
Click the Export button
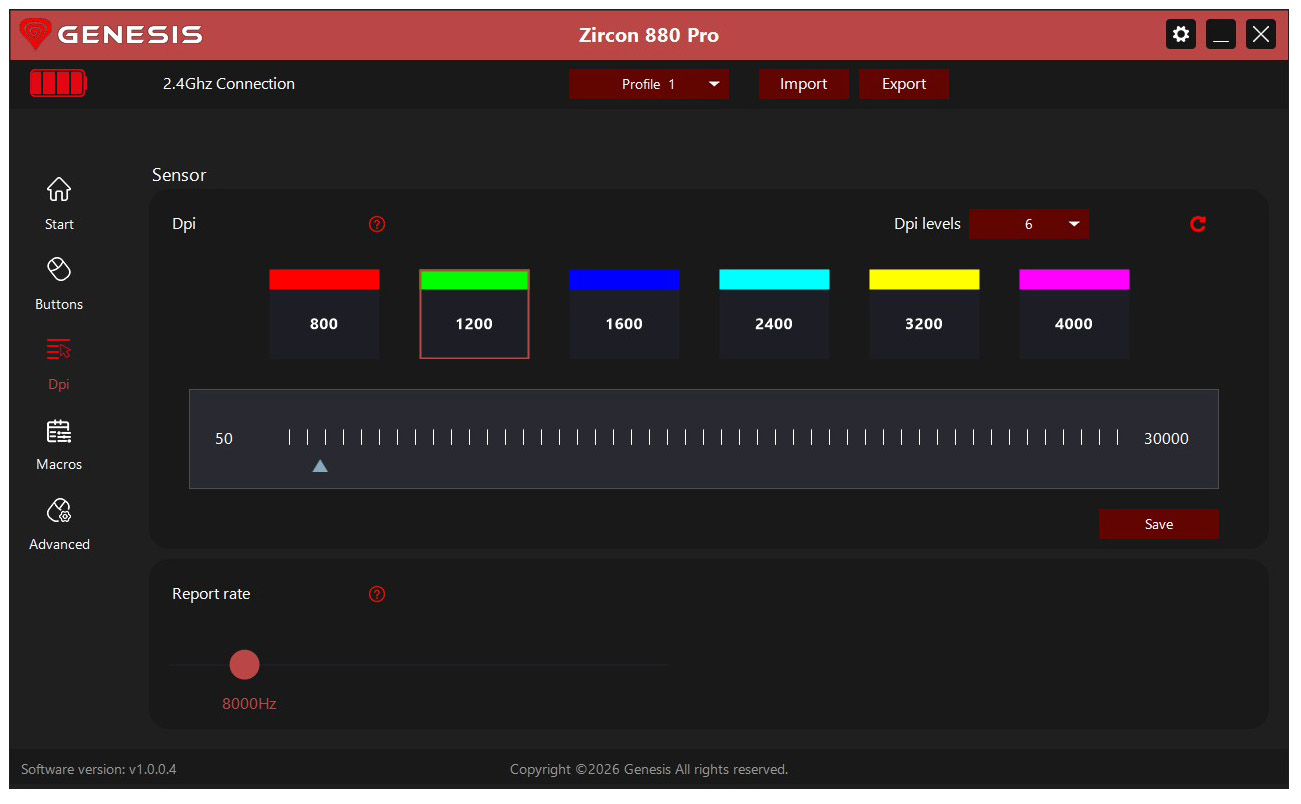click(904, 84)
